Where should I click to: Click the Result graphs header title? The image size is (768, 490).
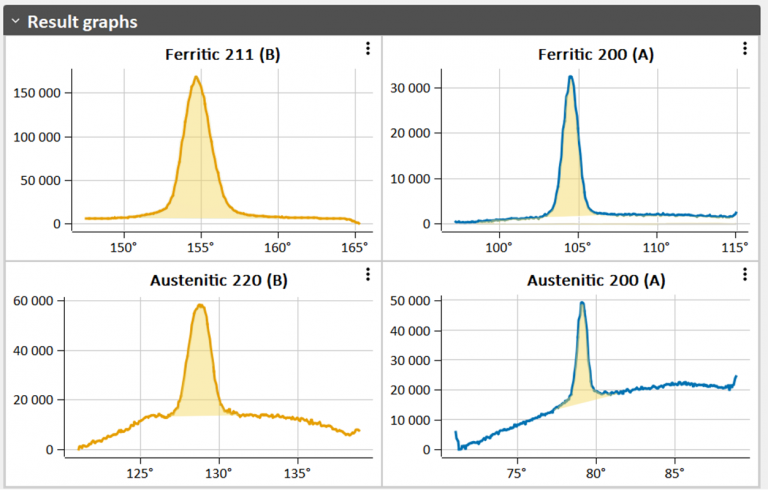point(82,21)
